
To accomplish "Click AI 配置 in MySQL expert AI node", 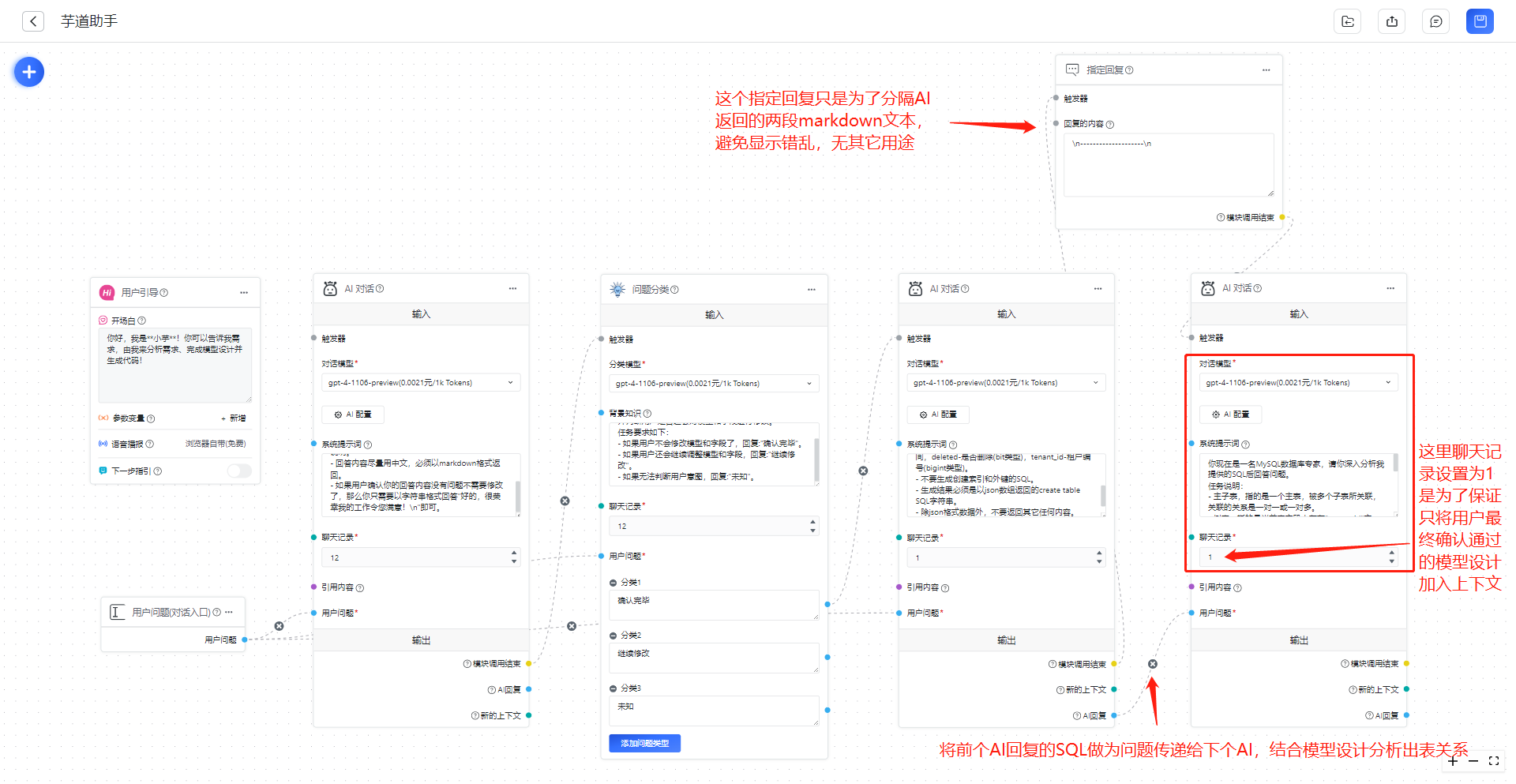I will pyautogui.click(x=1231, y=415).
